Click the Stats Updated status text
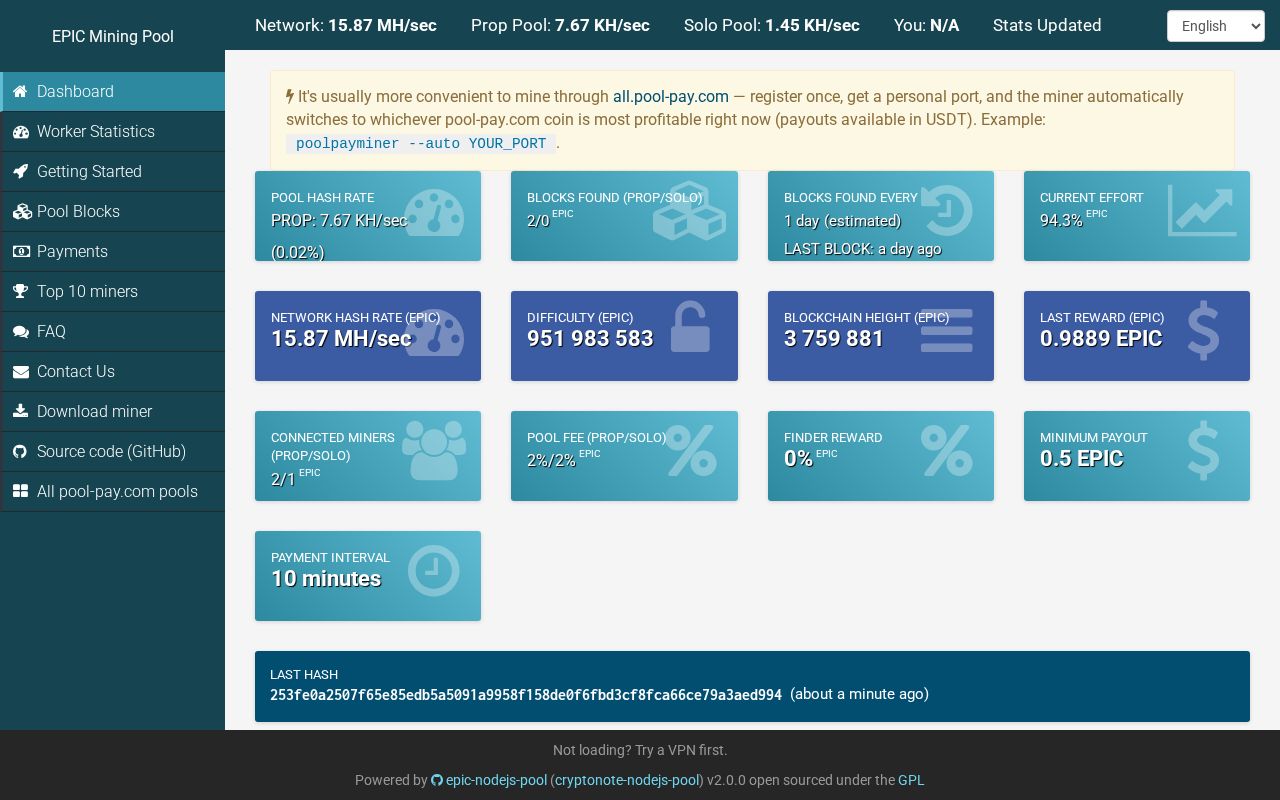1280x800 pixels. [1047, 26]
